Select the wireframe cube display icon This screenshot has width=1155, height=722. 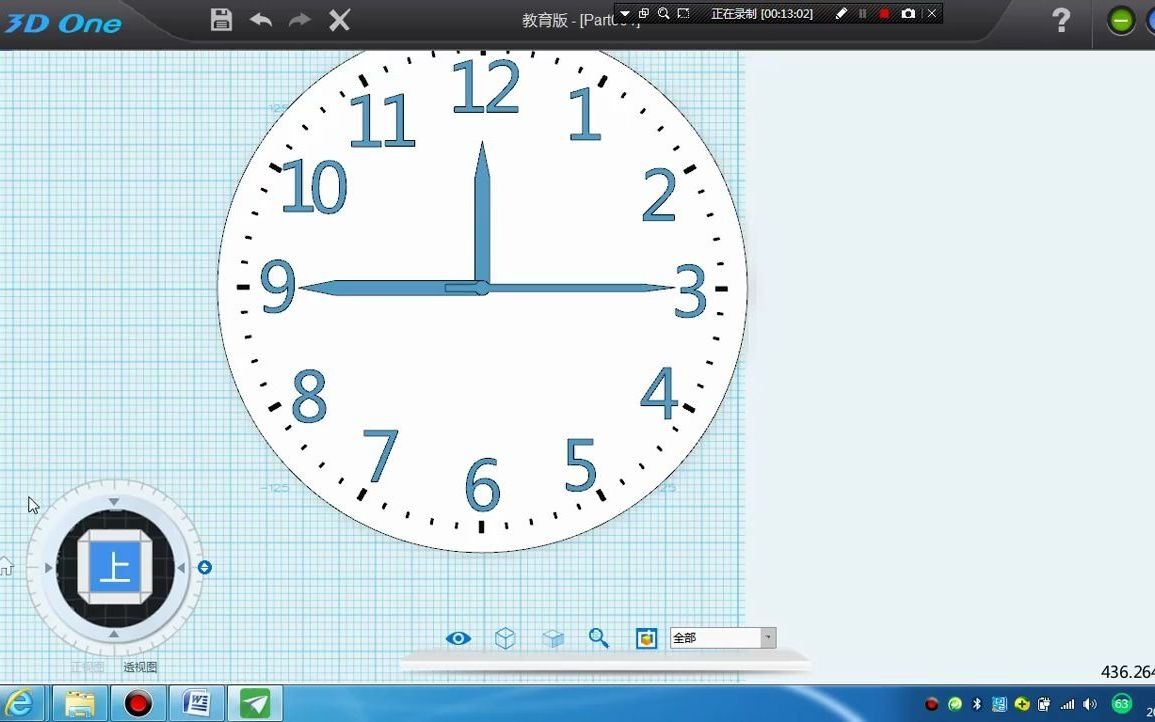click(505, 638)
